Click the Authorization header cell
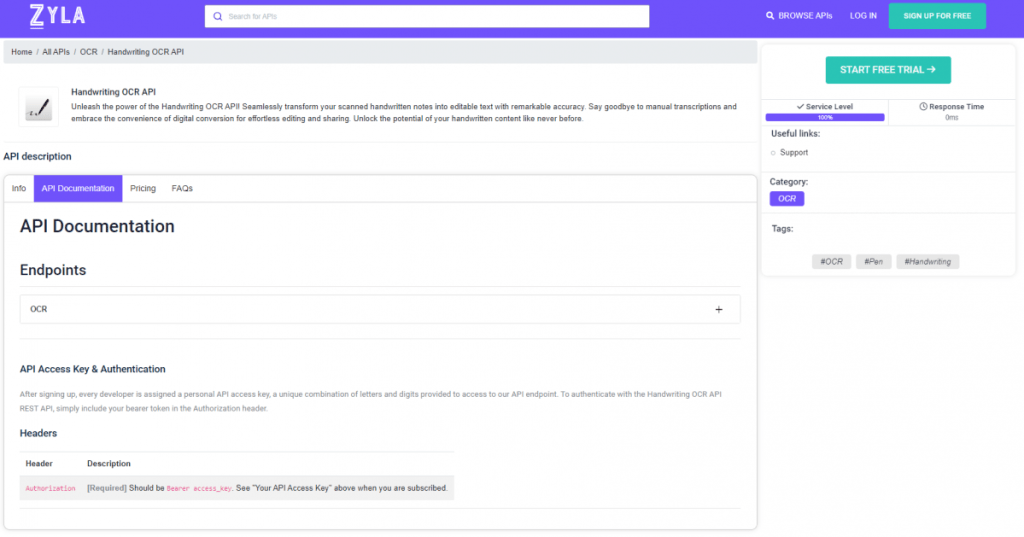Image resolution: width=1024 pixels, height=537 pixels. [x=50, y=488]
